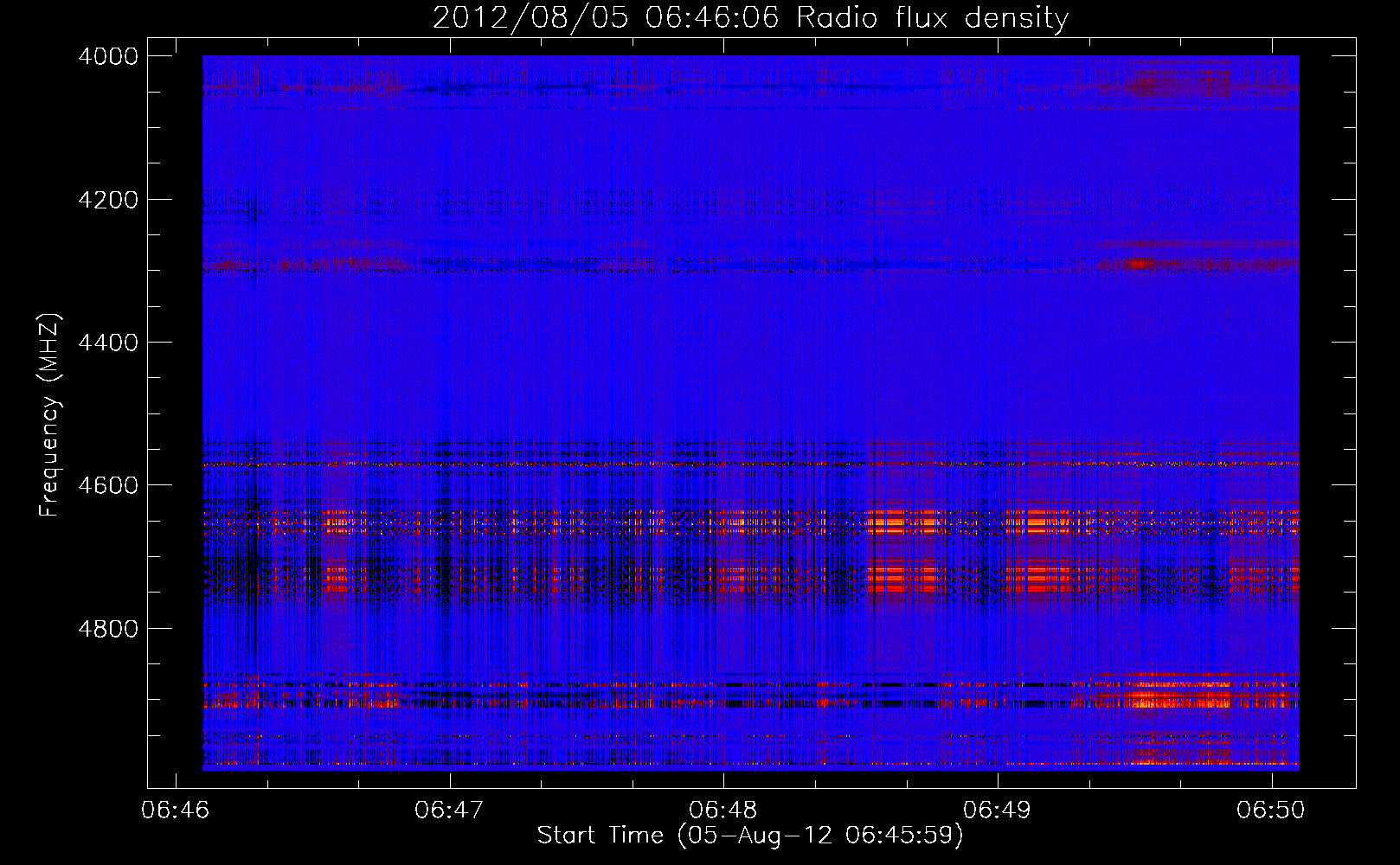Click the "Frequency (MHZ)" axis label

[x=49, y=415]
